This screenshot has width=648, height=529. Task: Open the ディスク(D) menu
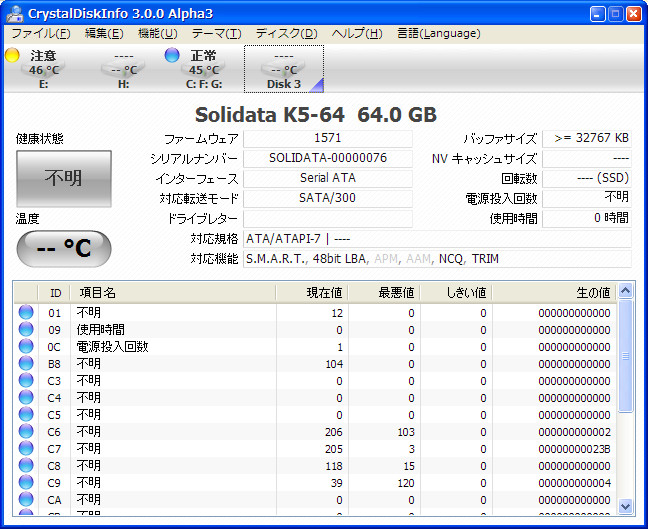[286, 33]
